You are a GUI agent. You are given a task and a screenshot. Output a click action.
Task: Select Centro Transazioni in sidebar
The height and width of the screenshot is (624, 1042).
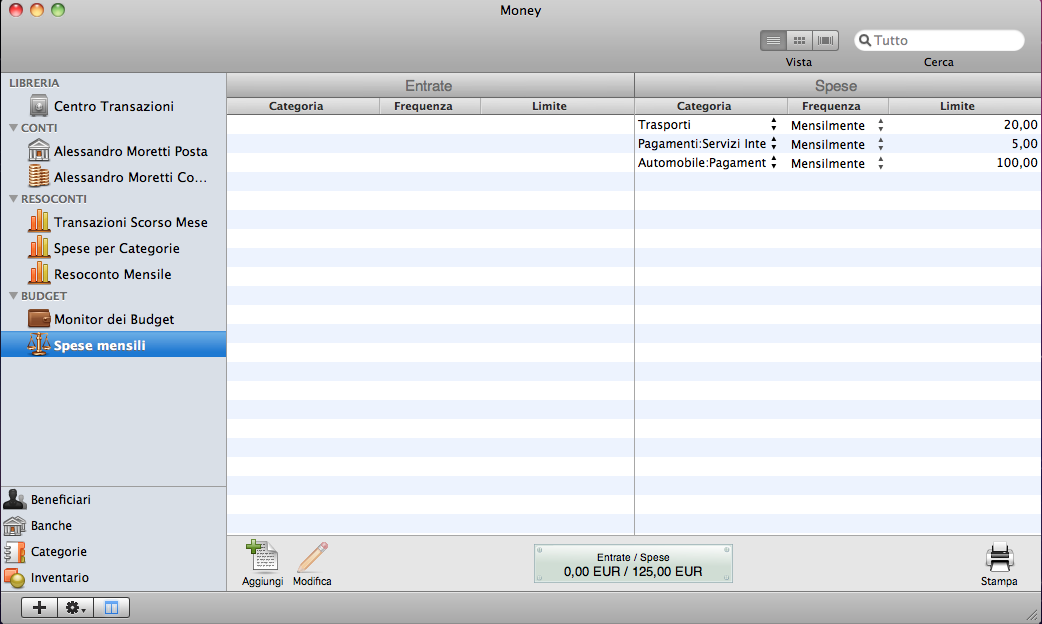pos(114,106)
